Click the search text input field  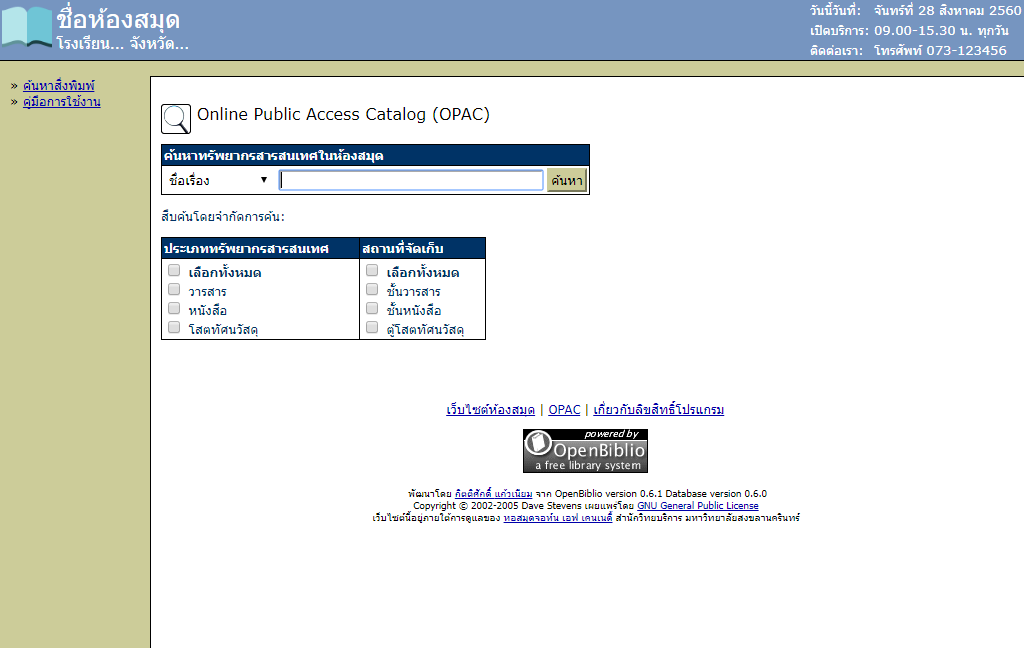pos(411,180)
